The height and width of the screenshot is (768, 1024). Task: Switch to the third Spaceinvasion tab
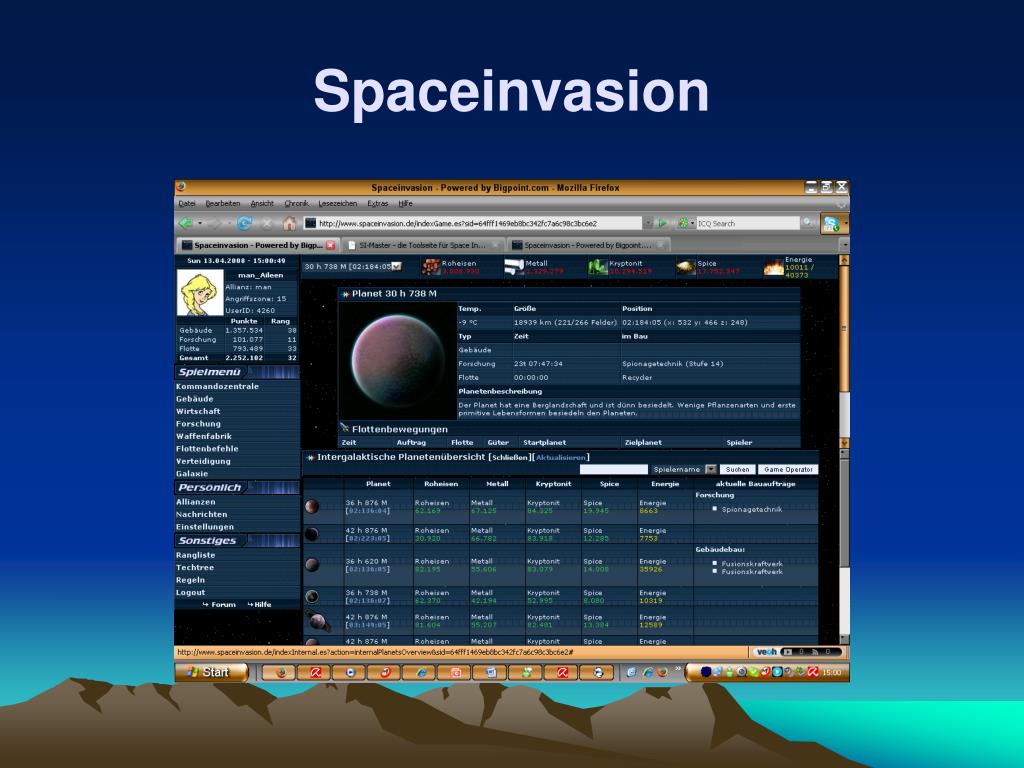coord(588,246)
